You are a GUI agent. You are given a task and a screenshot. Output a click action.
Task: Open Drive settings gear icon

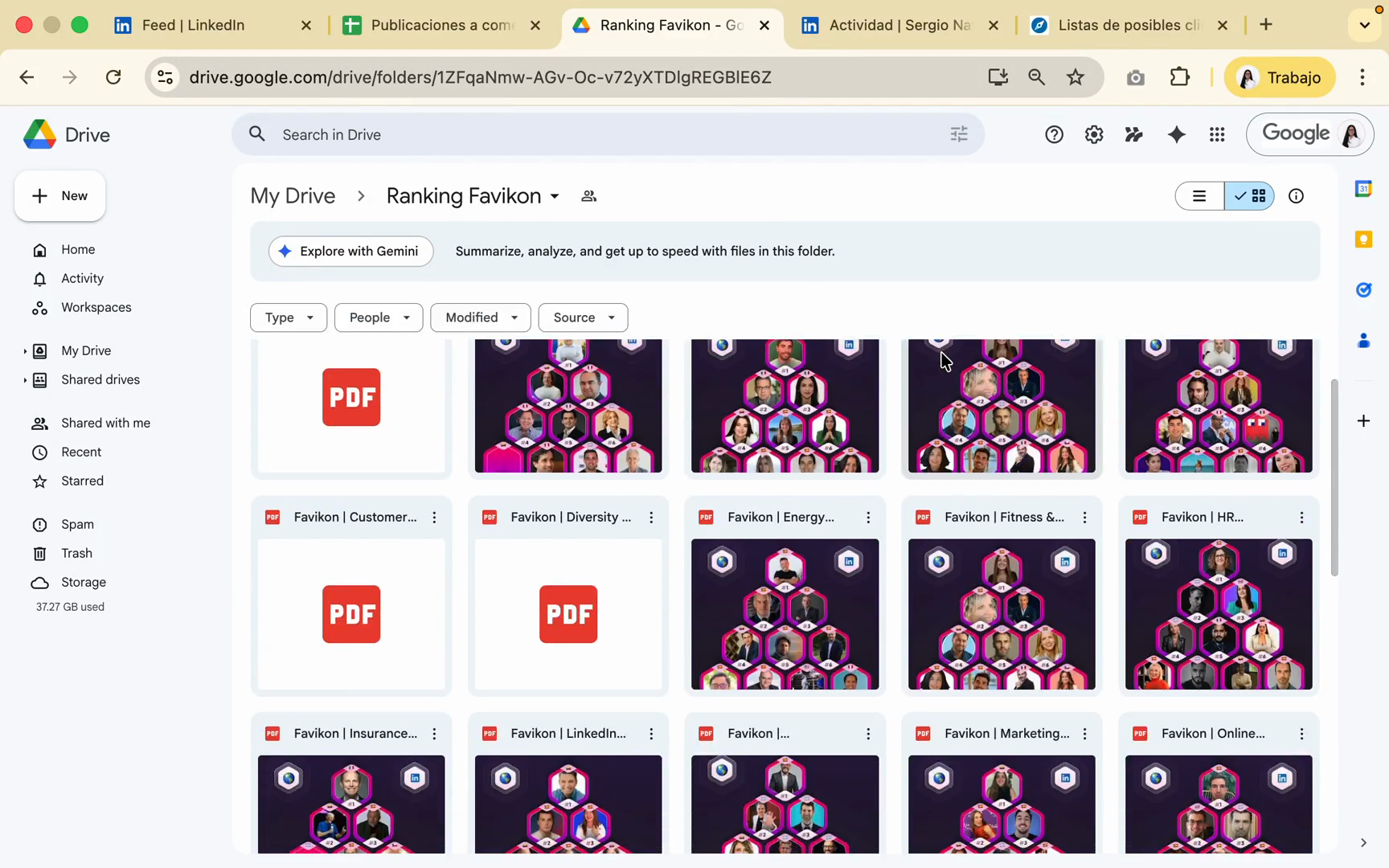point(1093,135)
